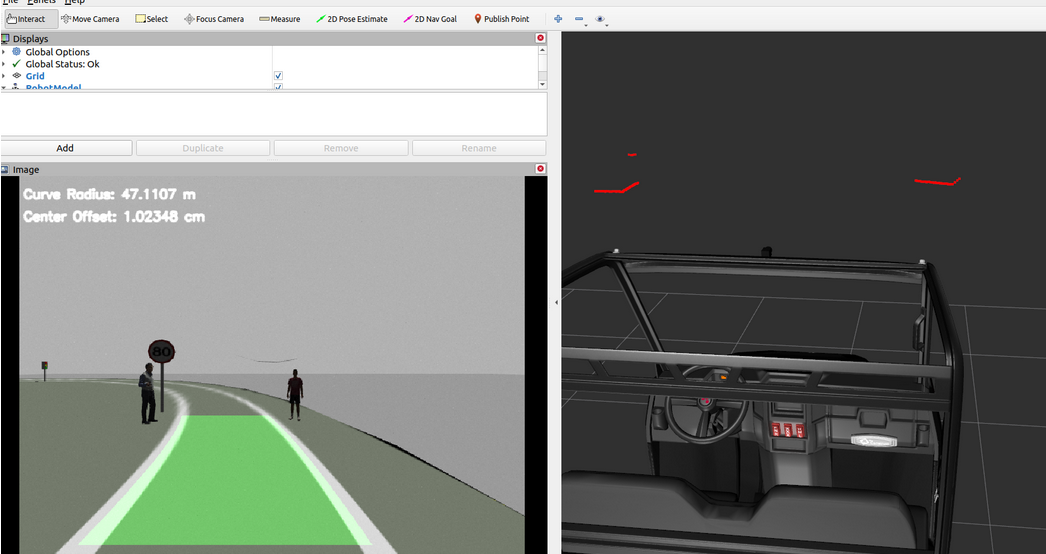The height and width of the screenshot is (554, 1046).
Task: Click the Focus Camera tool
Action: pyautogui.click(x=213, y=19)
